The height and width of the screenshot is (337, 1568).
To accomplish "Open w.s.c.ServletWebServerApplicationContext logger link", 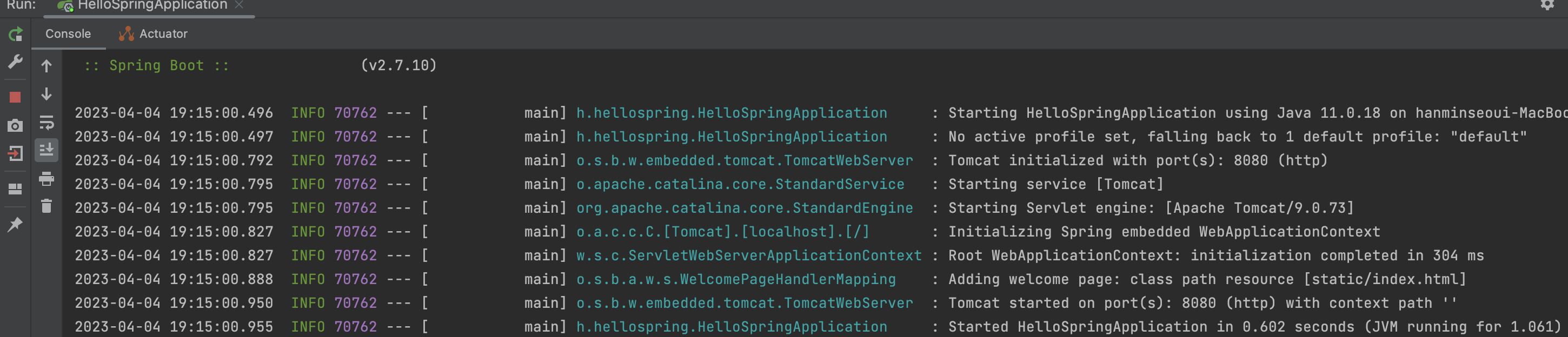I will 749,255.
